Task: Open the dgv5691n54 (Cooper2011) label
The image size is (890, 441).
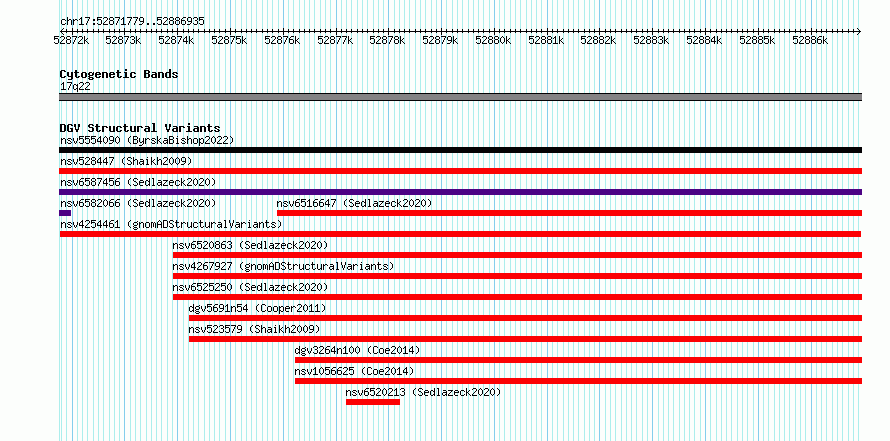Action: click(x=258, y=308)
